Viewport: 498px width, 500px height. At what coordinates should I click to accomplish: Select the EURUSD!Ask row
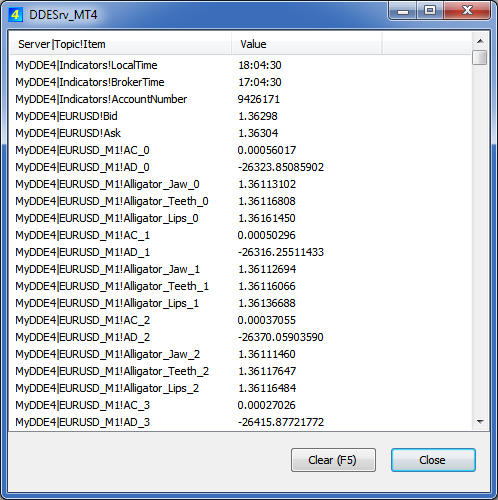click(241, 133)
